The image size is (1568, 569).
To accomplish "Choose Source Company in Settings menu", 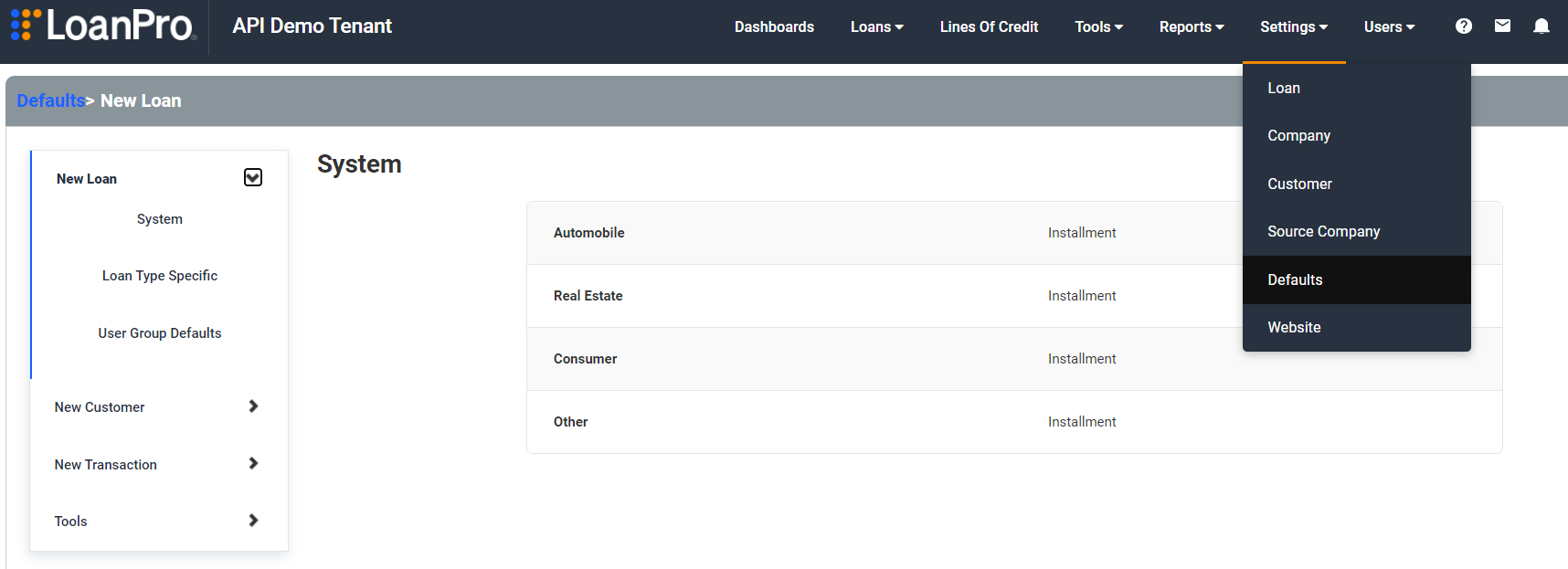I will tap(1357, 231).
